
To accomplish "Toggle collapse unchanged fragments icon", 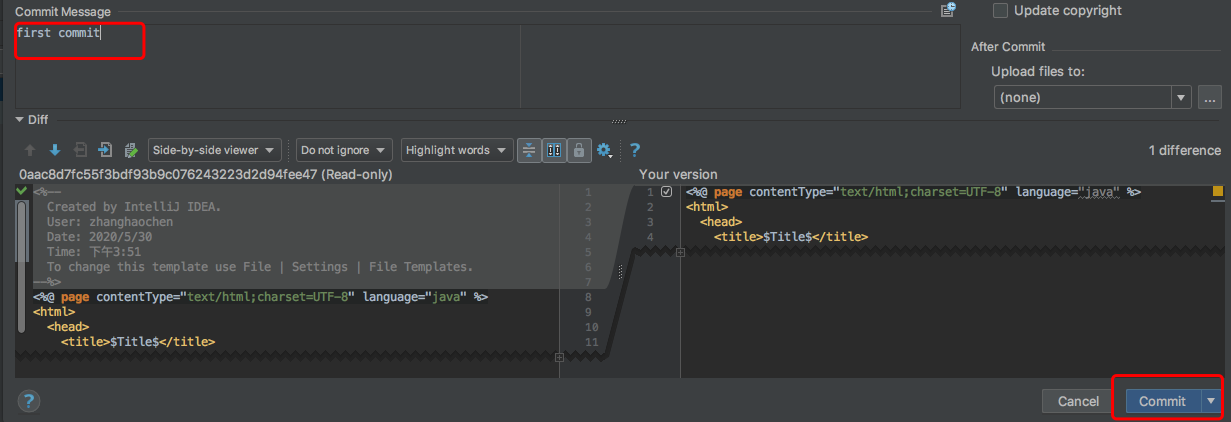I will pyautogui.click(x=530, y=150).
